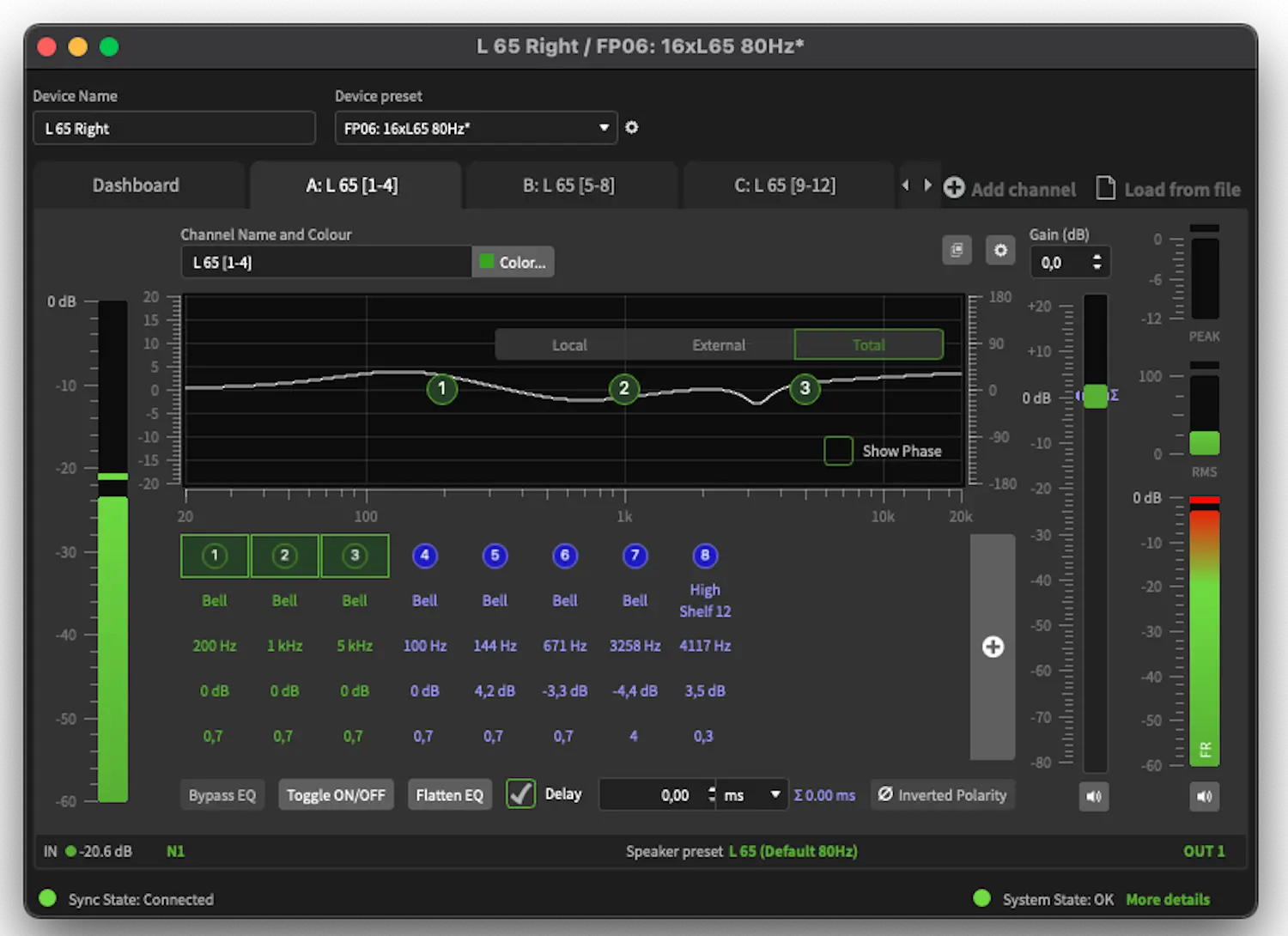The image size is (1288, 936).
Task: Mute output with speaker icon under output meter
Action: point(1204,796)
